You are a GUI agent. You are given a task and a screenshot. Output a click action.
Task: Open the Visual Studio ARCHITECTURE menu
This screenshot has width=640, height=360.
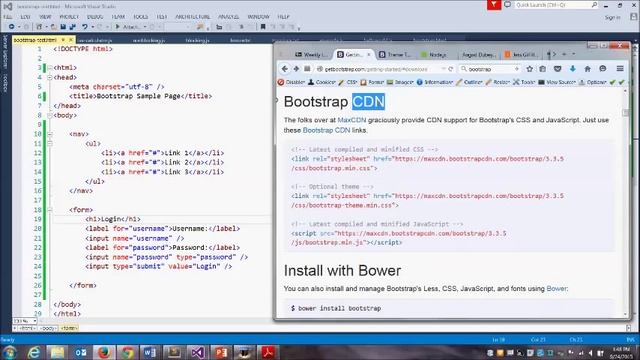[x=193, y=17]
